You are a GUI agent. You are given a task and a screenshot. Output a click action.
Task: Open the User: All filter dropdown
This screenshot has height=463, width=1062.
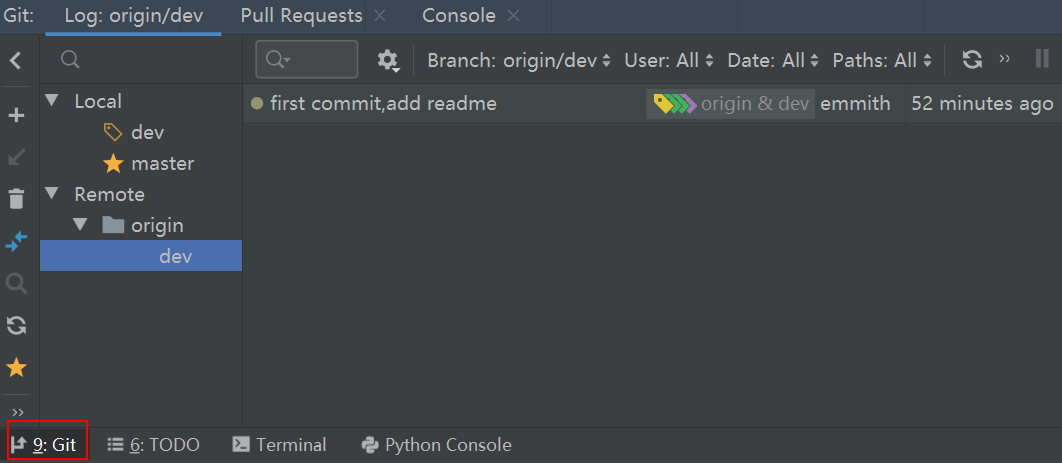click(669, 60)
